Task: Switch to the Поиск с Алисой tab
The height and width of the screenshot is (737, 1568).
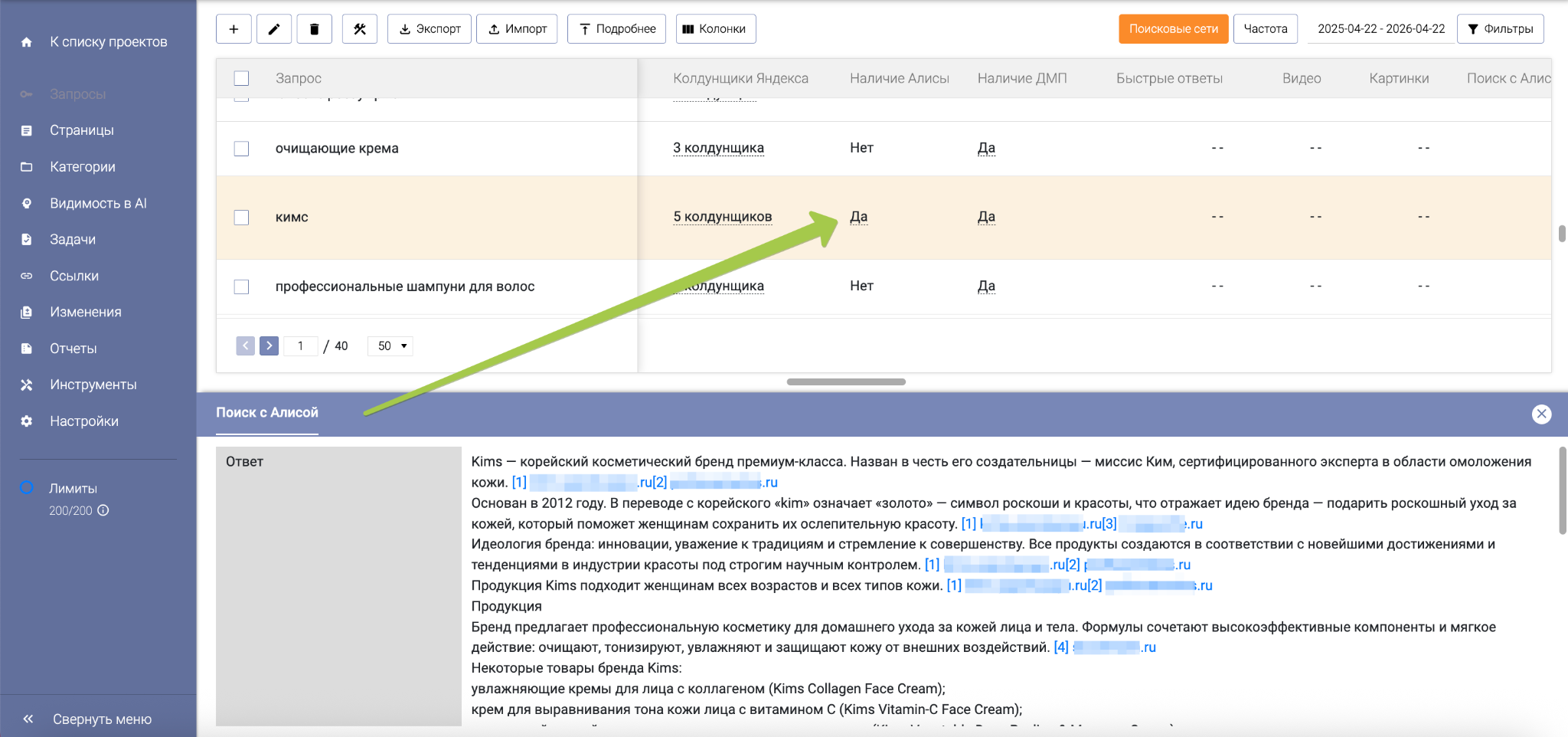Action: (267, 412)
